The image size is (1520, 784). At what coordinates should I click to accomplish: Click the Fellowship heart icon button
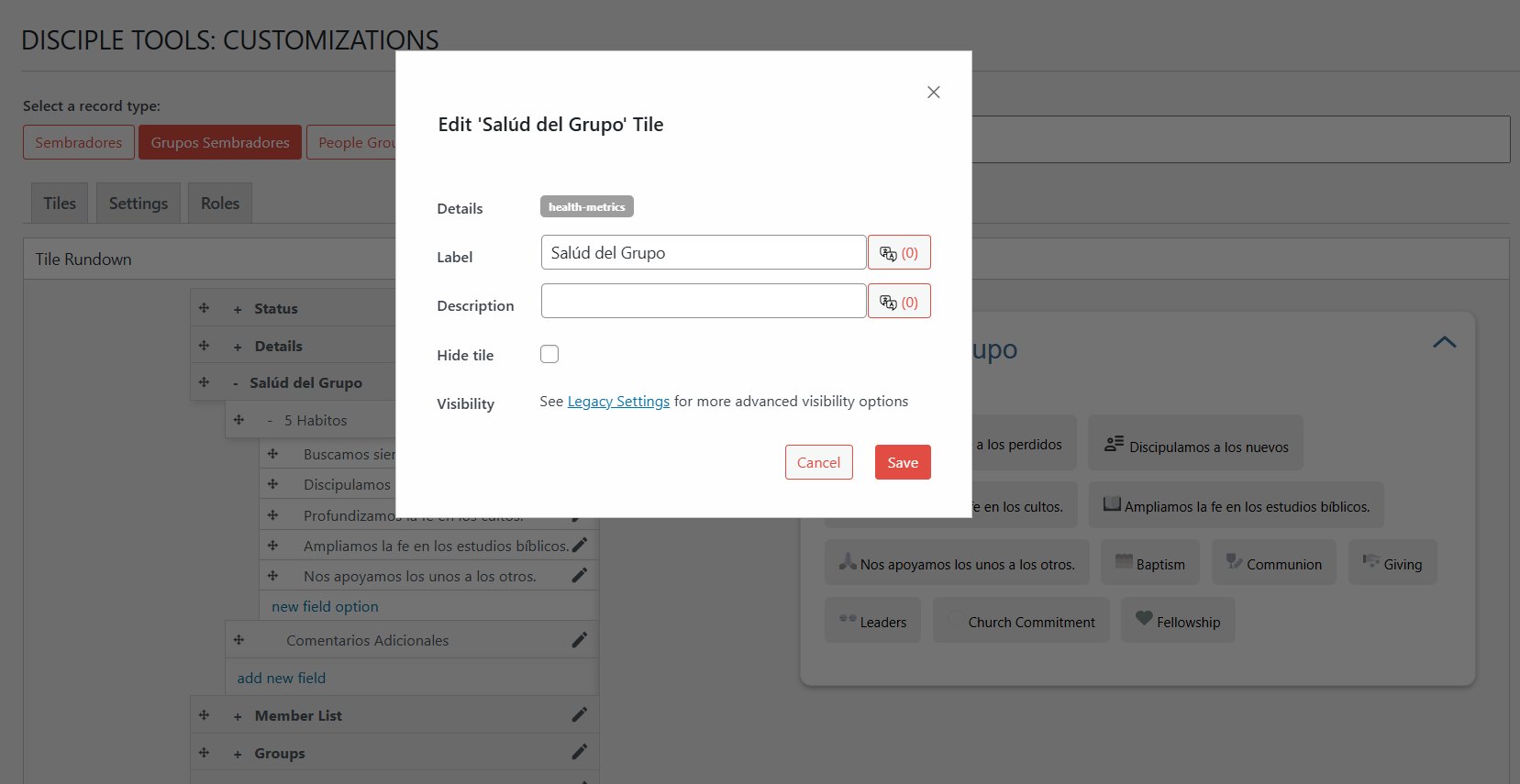pos(1178,621)
